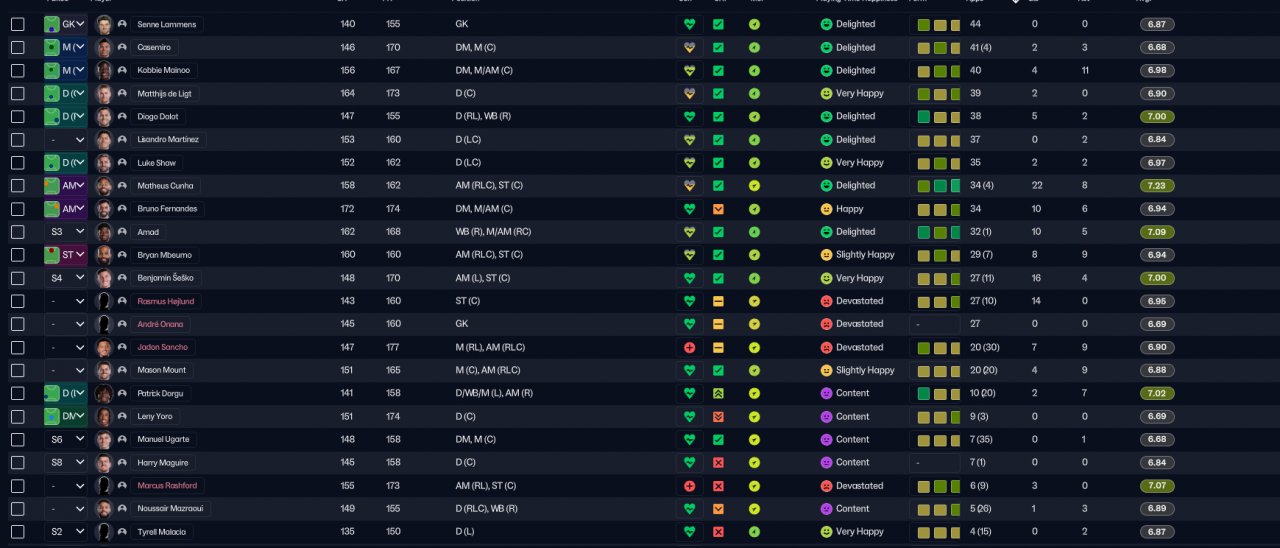Open the S3 substitute dropdown for Amad

pos(65,232)
